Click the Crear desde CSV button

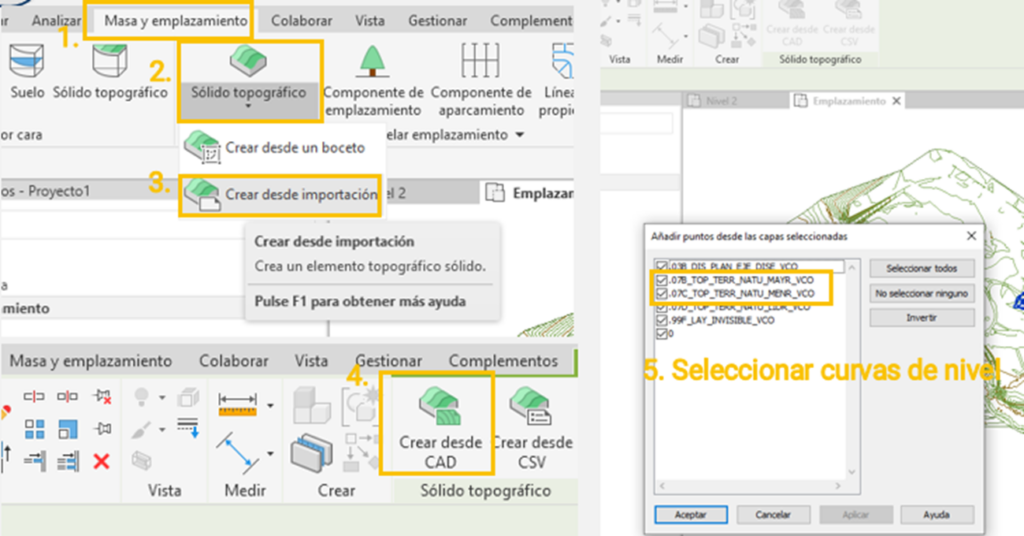click(x=532, y=426)
